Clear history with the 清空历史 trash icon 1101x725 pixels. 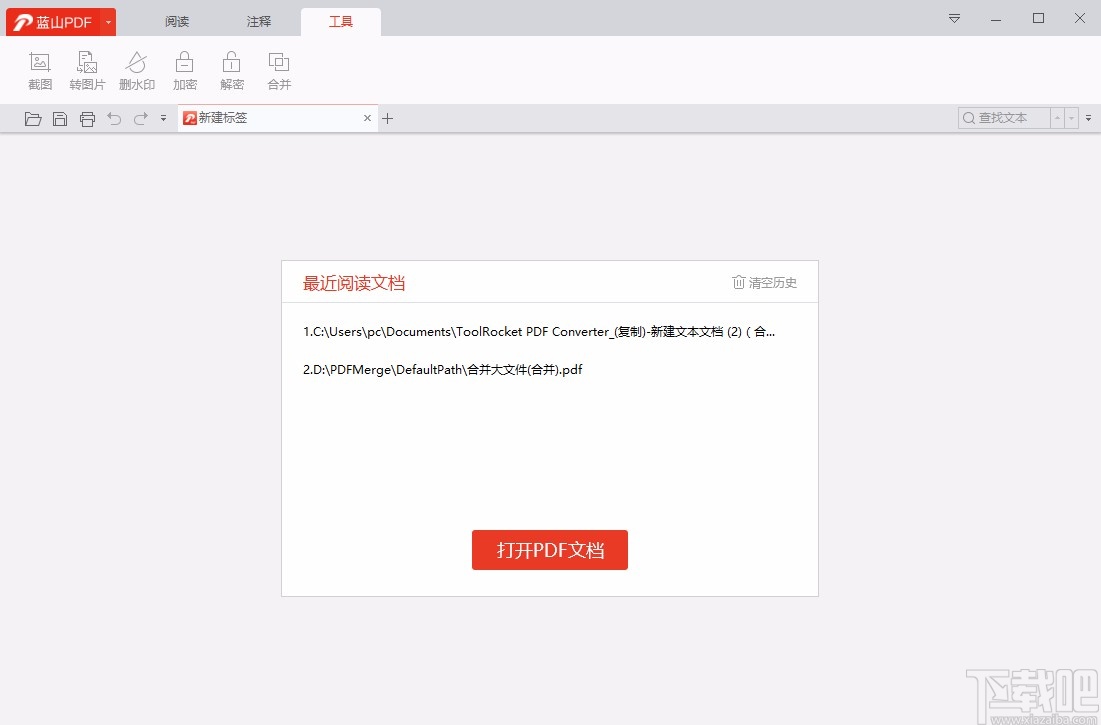[763, 282]
